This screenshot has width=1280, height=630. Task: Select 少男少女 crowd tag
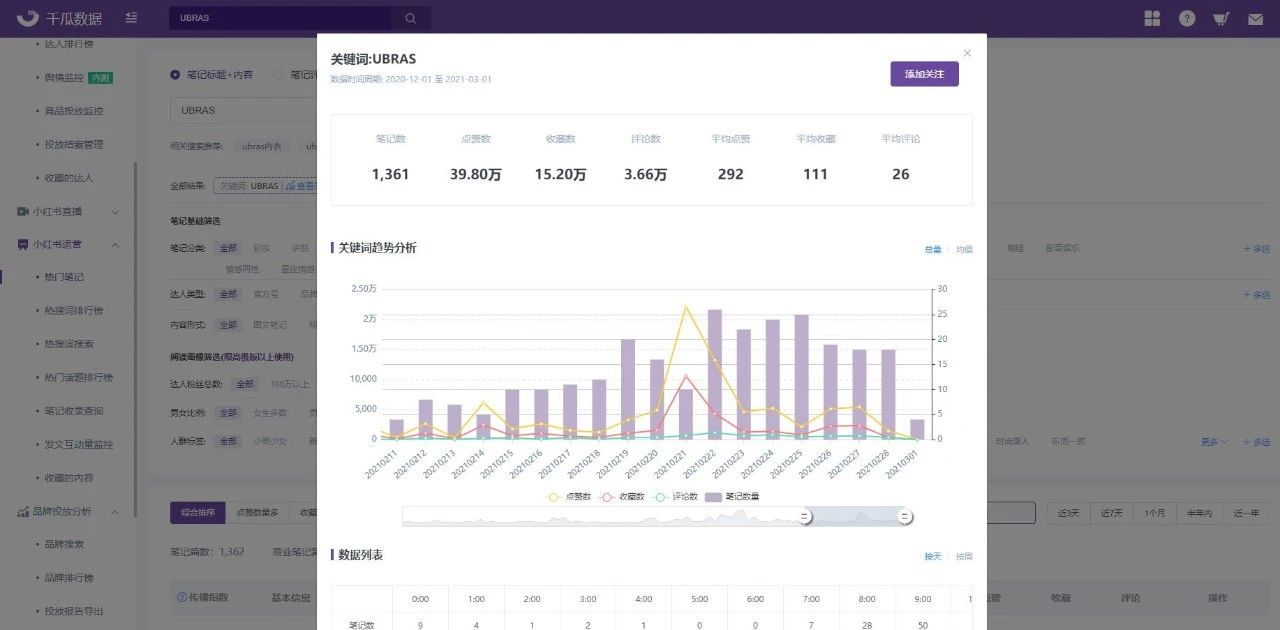click(270, 441)
